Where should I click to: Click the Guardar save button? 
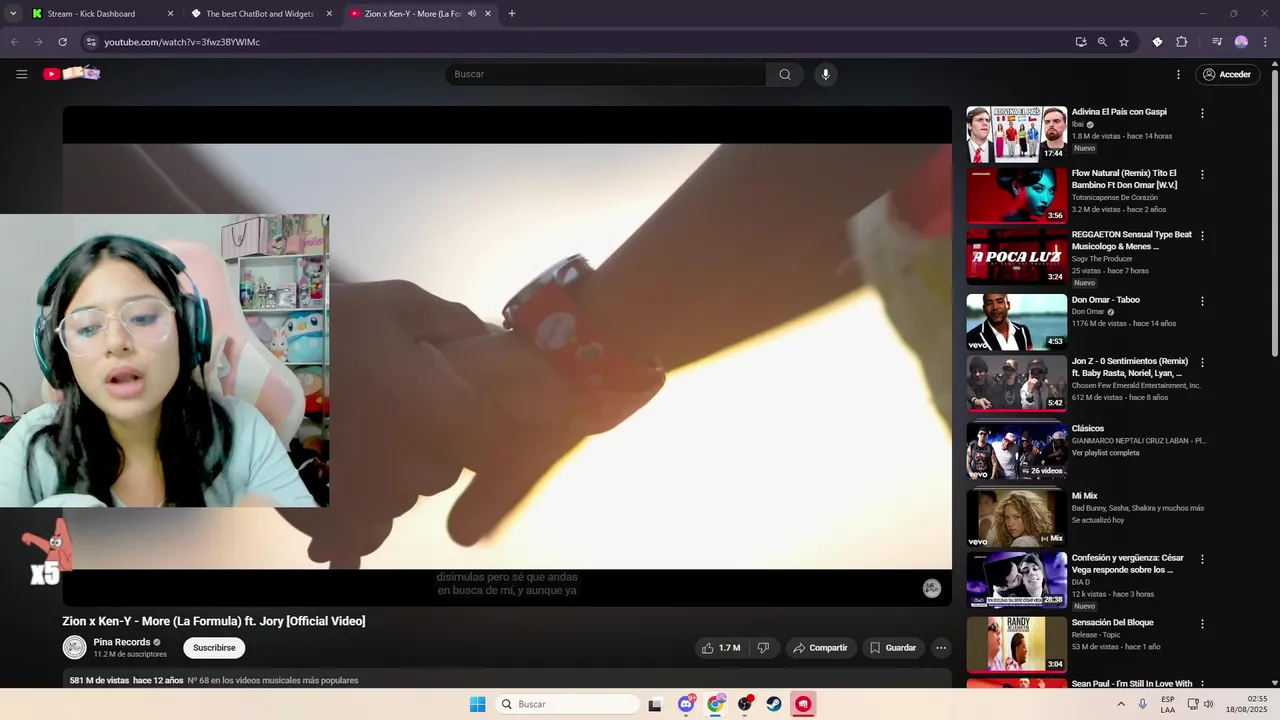tap(892, 648)
